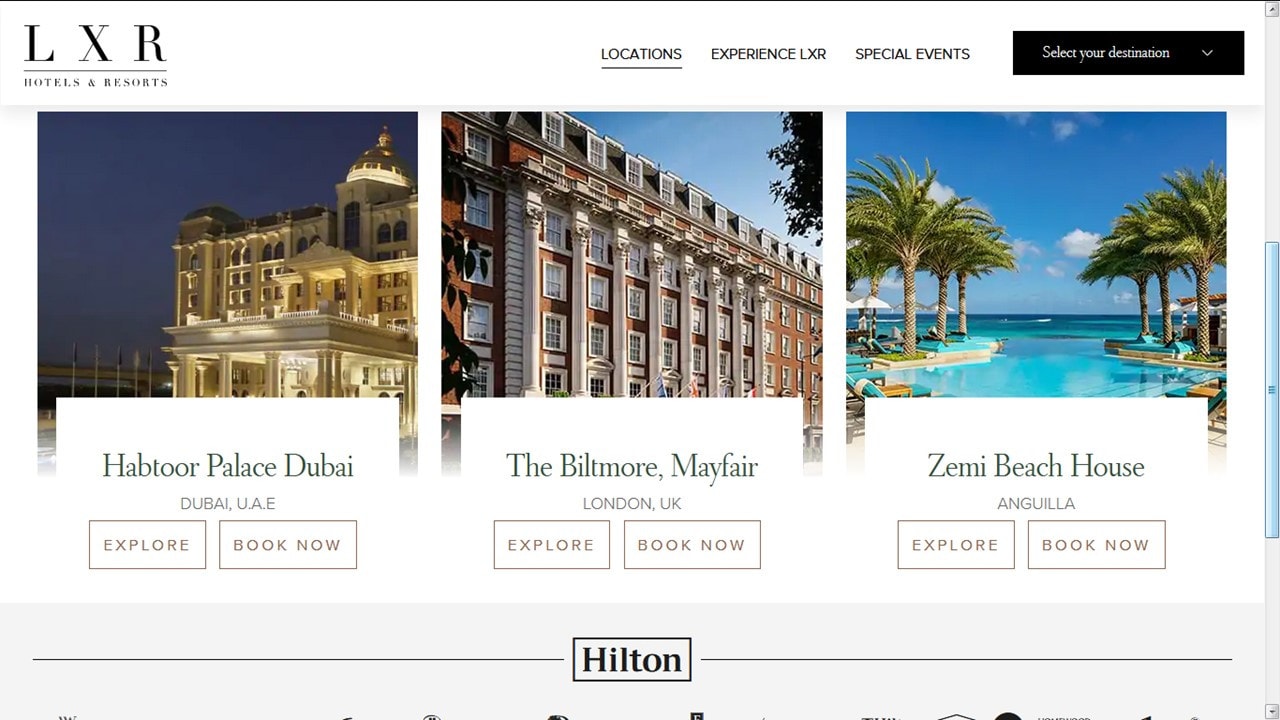Book now at The Biltmore, Mayfair
The image size is (1280, 720).
pyautogui.click(x=692, y=545)
